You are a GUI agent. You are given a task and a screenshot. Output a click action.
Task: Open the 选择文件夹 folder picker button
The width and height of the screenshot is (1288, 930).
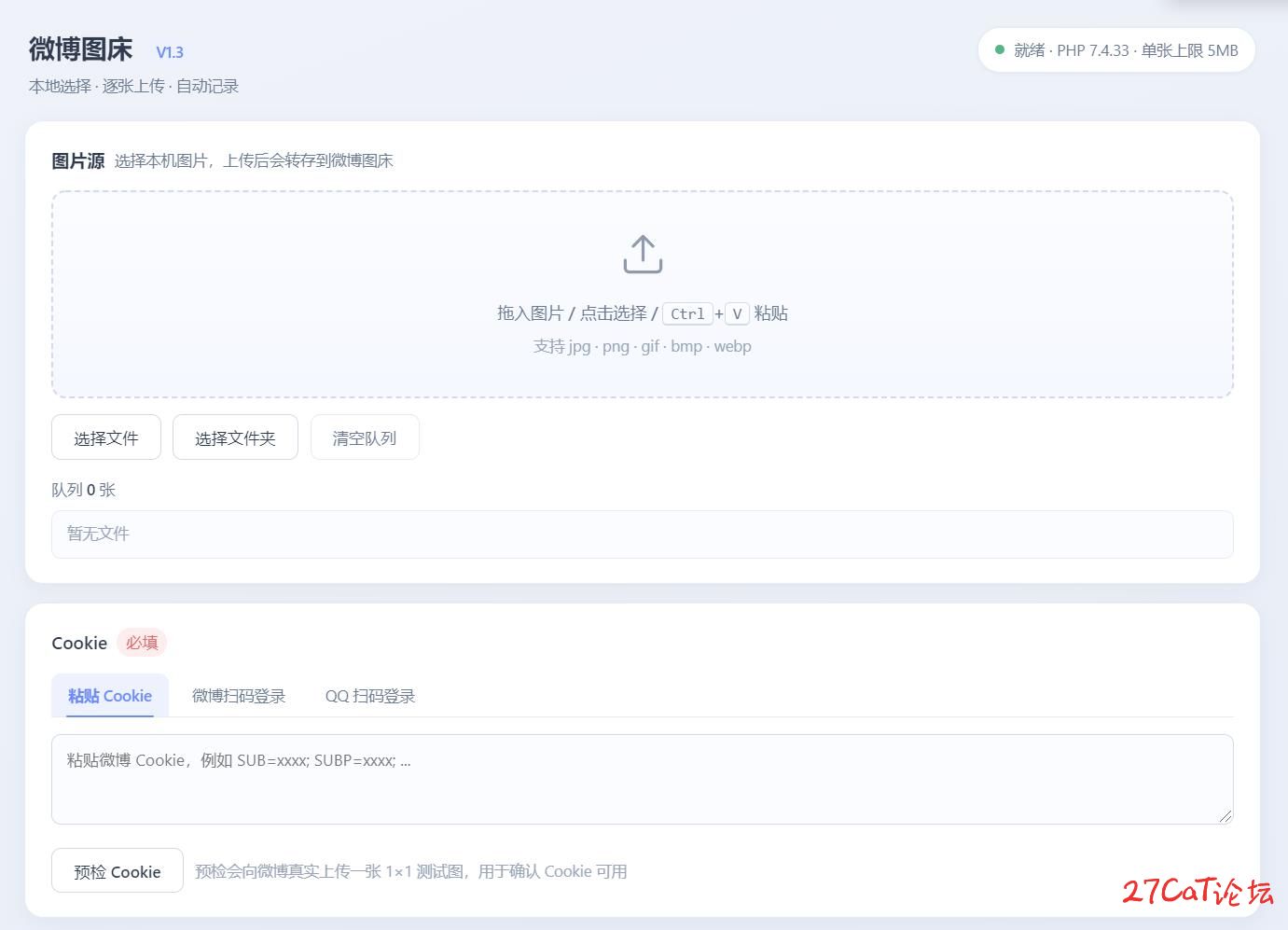click(x=235, y=437)
